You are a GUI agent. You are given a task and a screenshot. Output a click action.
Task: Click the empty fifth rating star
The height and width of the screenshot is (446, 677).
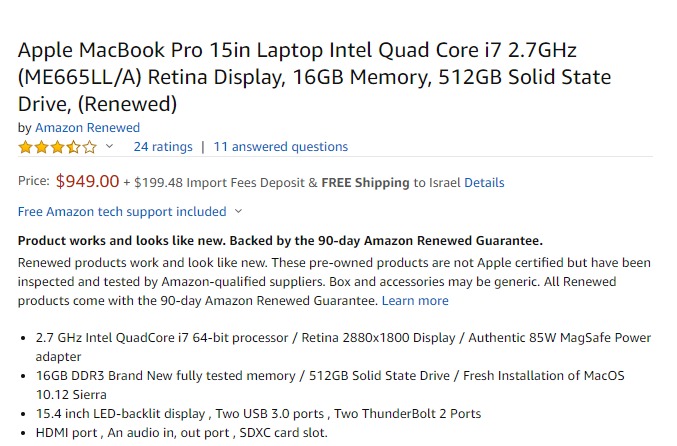(90, 147)
